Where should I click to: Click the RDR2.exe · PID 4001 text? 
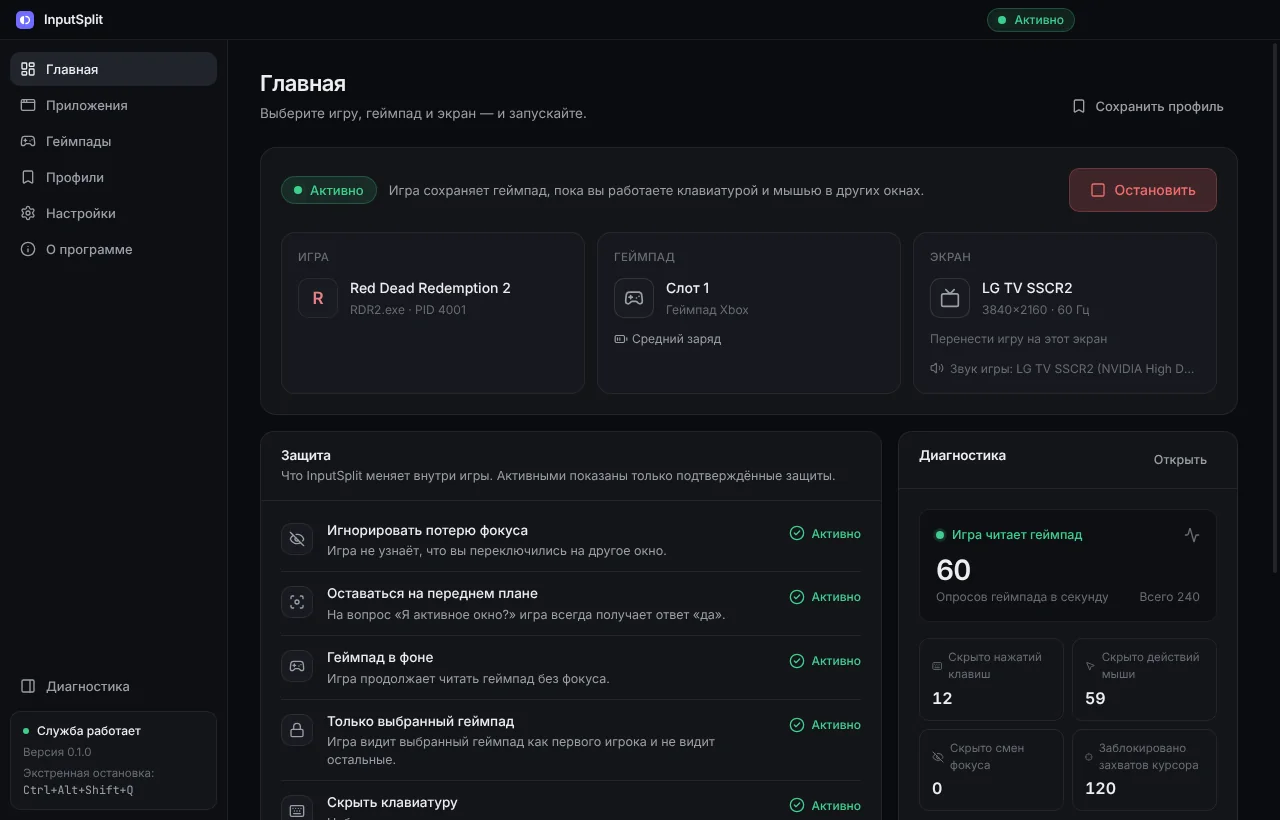pos(408,310)
